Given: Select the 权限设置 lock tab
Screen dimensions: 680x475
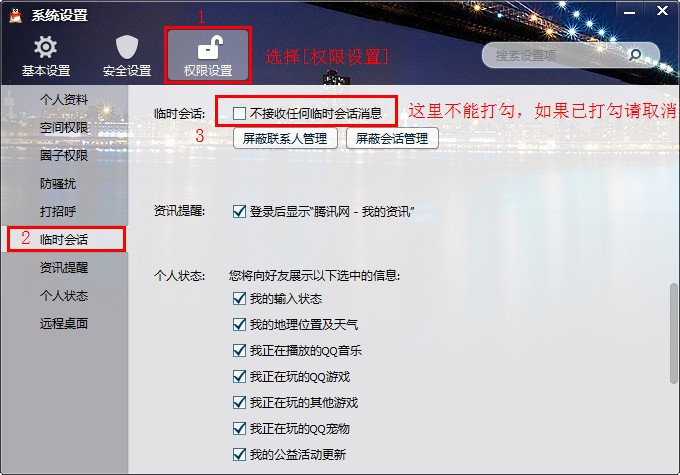Looking at the screenshot, I should (x=208, y=56).
